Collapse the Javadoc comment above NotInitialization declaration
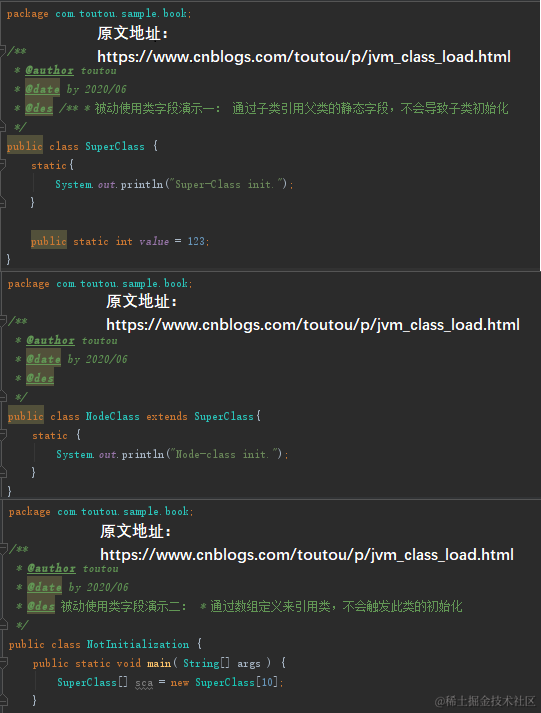The width and height of the screenshot is (541, 713). coord(3,549)
